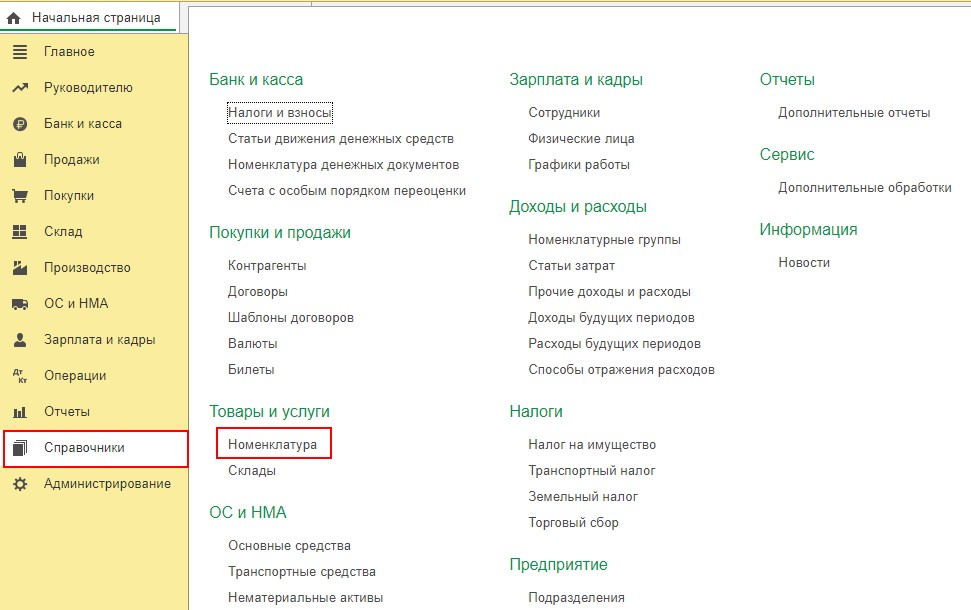The height and width of the screenshot is (610, 971).
Task: Click the ruble coin icon for Банк и касса
Action: [x=20, y=124]
